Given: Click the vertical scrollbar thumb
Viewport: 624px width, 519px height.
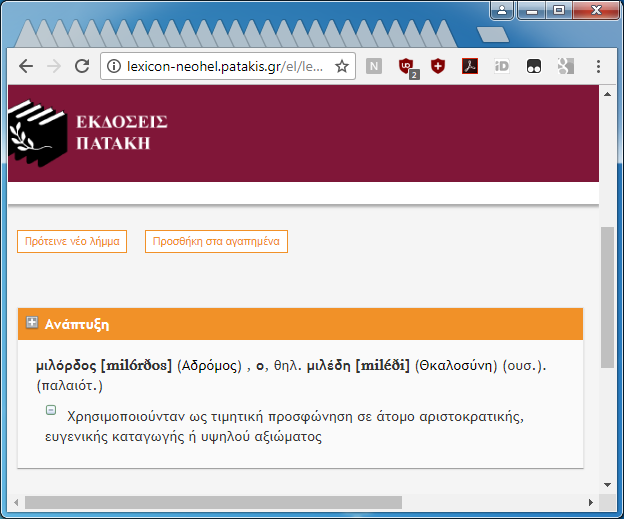Looking at the screenshot, I should (x=607, y=297).
